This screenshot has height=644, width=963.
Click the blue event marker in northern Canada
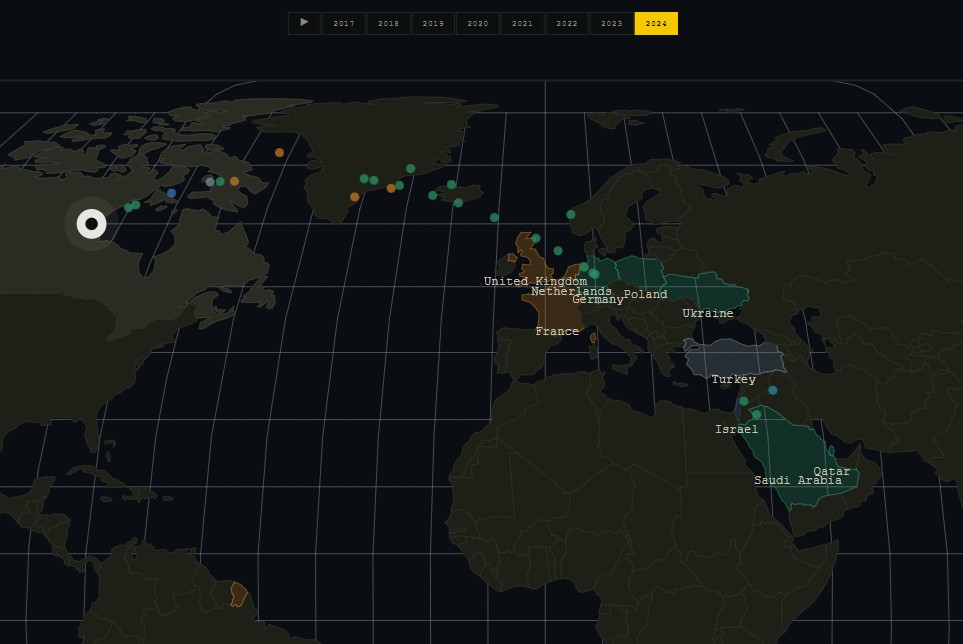click(171, 193)
